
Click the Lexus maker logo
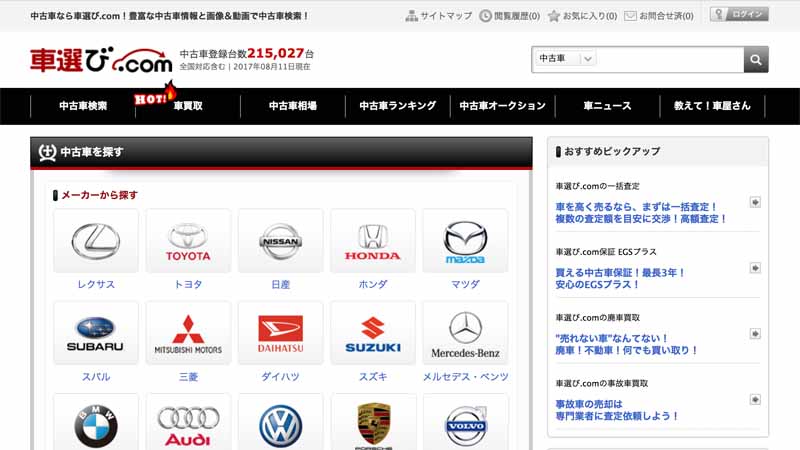pos(96,241)
